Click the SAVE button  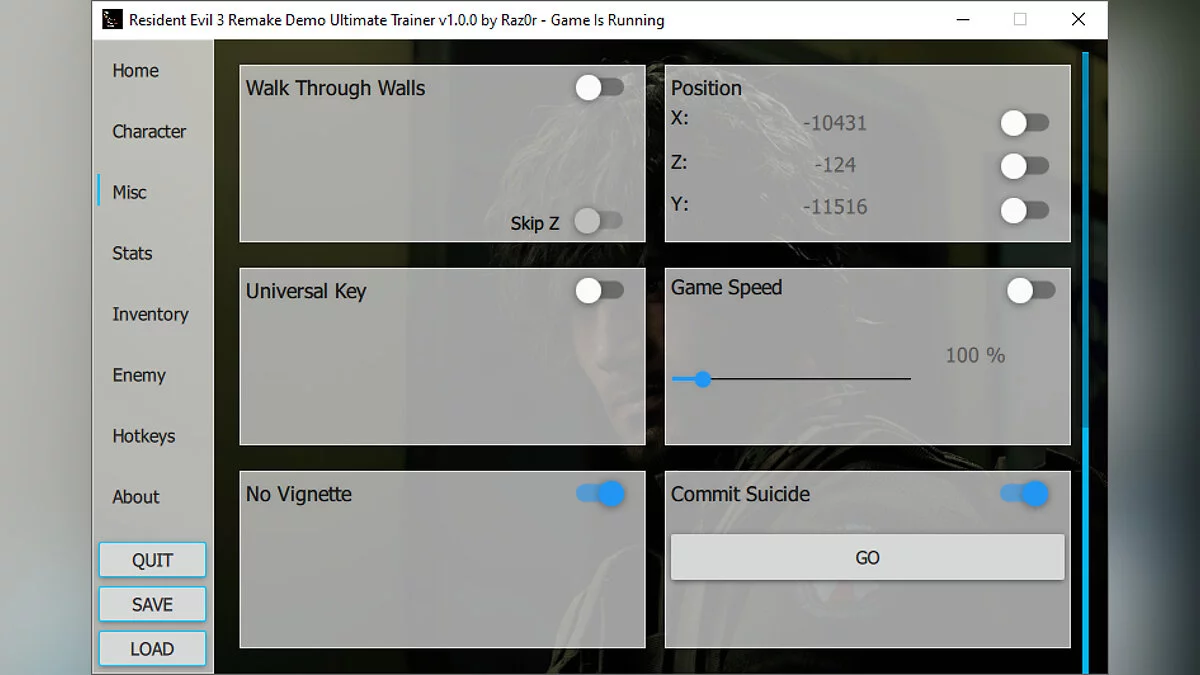(x=152, y=605)
